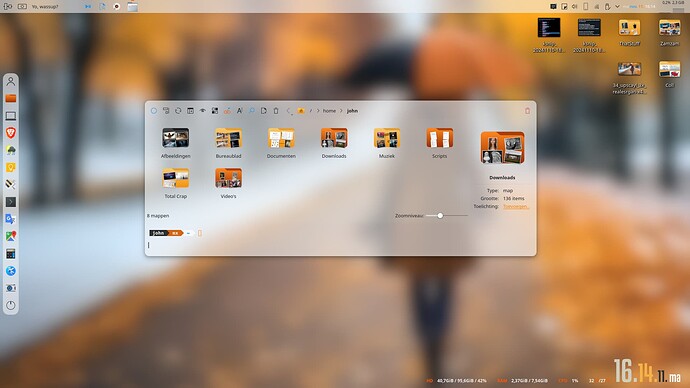This screenshot has width=690, height=388.
Task: Click the large Downloads preview thumbnail
Action: (x=502, y=148)
